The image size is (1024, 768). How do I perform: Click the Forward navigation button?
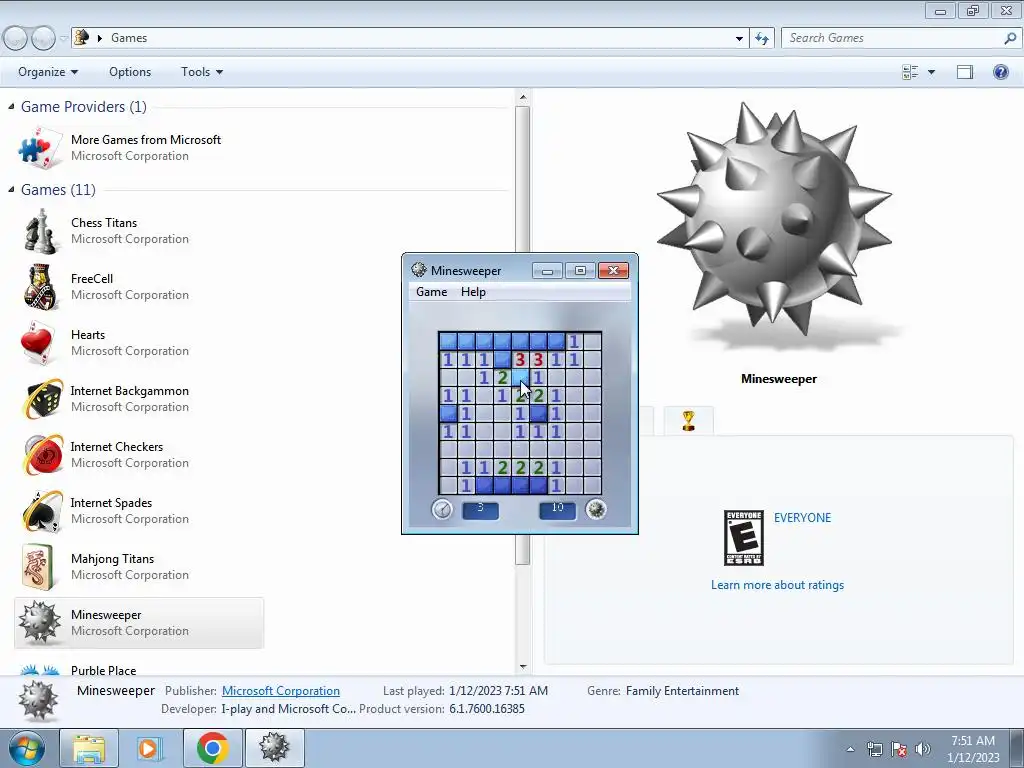tap(43, 39)
